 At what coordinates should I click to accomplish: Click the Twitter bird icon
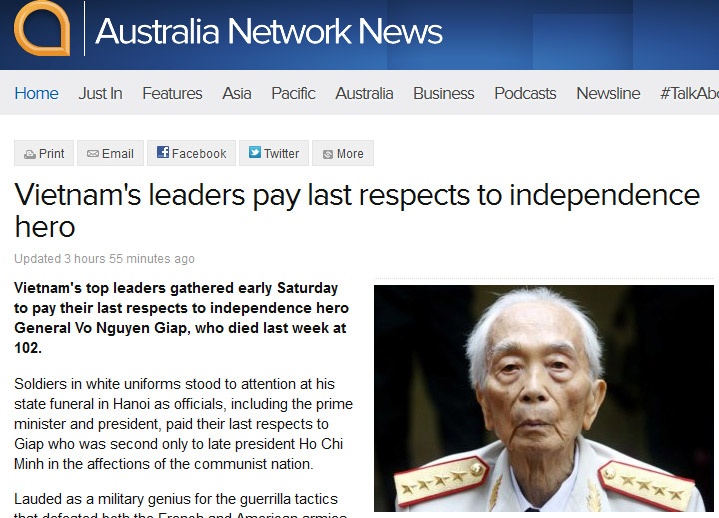[255, 152]
